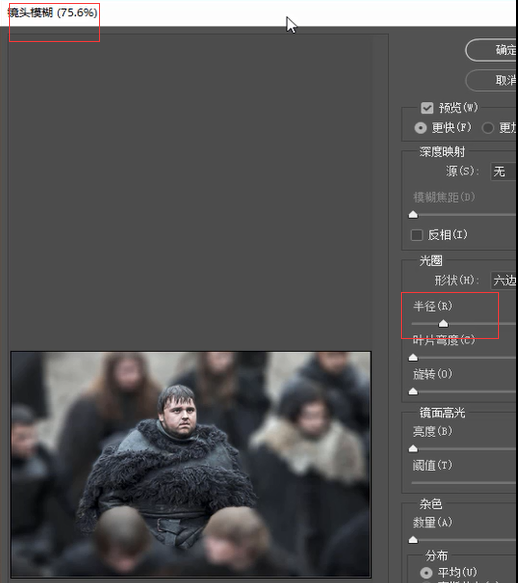Enable the 反相(I) invert checkbox
Image resolution: width=518 pixels, height=583 pixels.
(x=417, y=235)
